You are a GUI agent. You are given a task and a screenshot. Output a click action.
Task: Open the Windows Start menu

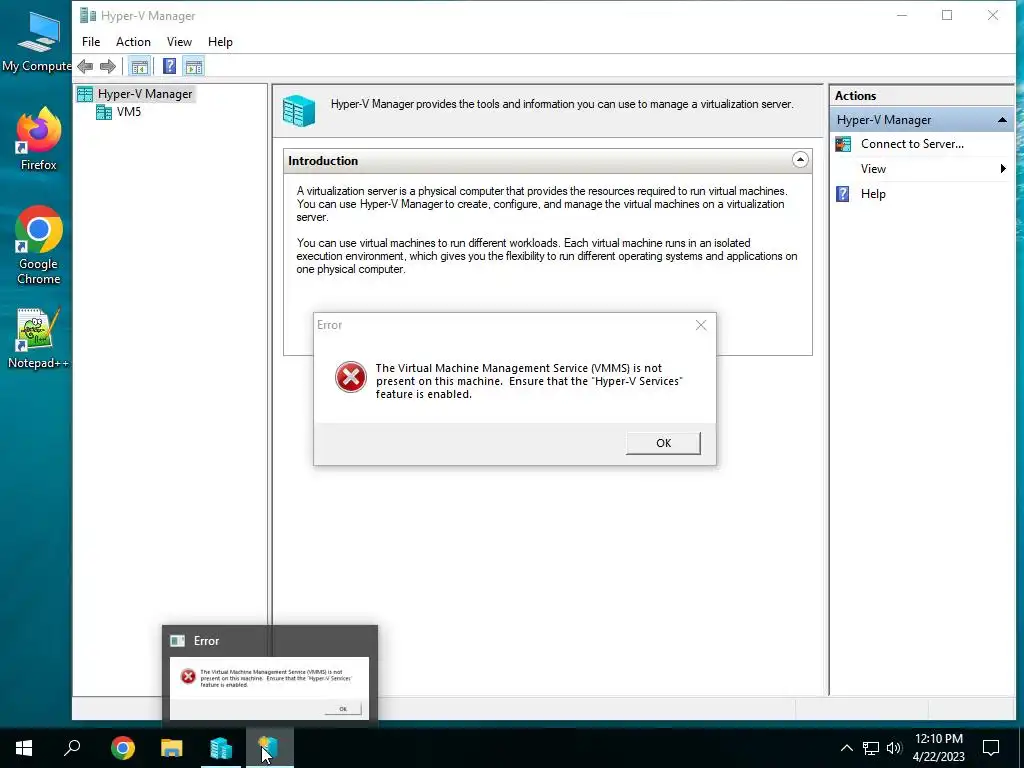(24, 748)
